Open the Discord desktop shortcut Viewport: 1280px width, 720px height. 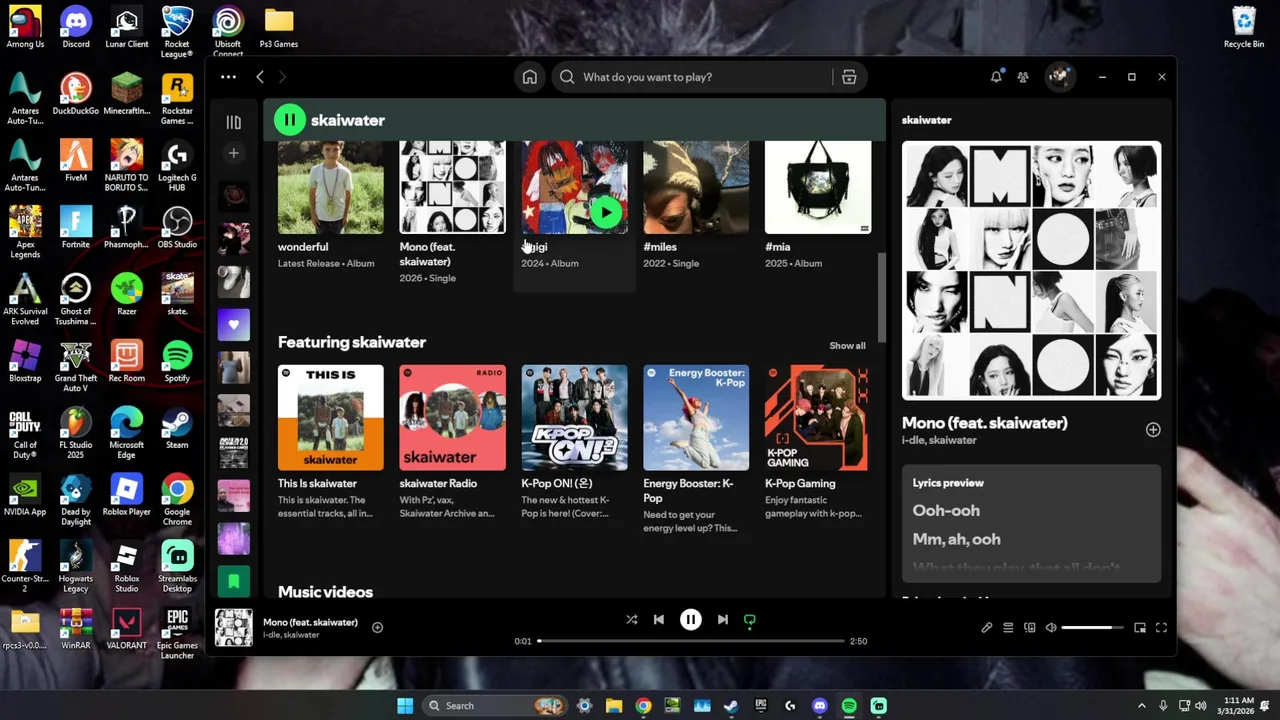click(76, 27)
